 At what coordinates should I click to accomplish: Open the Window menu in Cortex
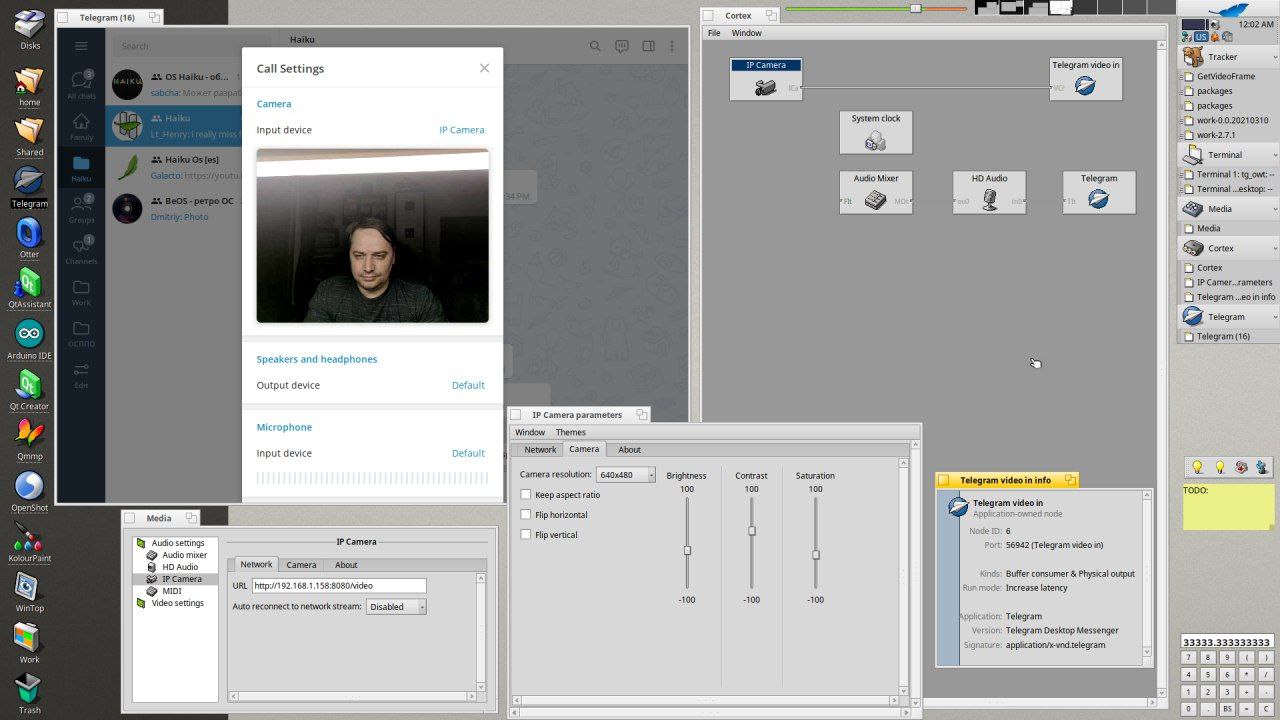coord(746,33)
